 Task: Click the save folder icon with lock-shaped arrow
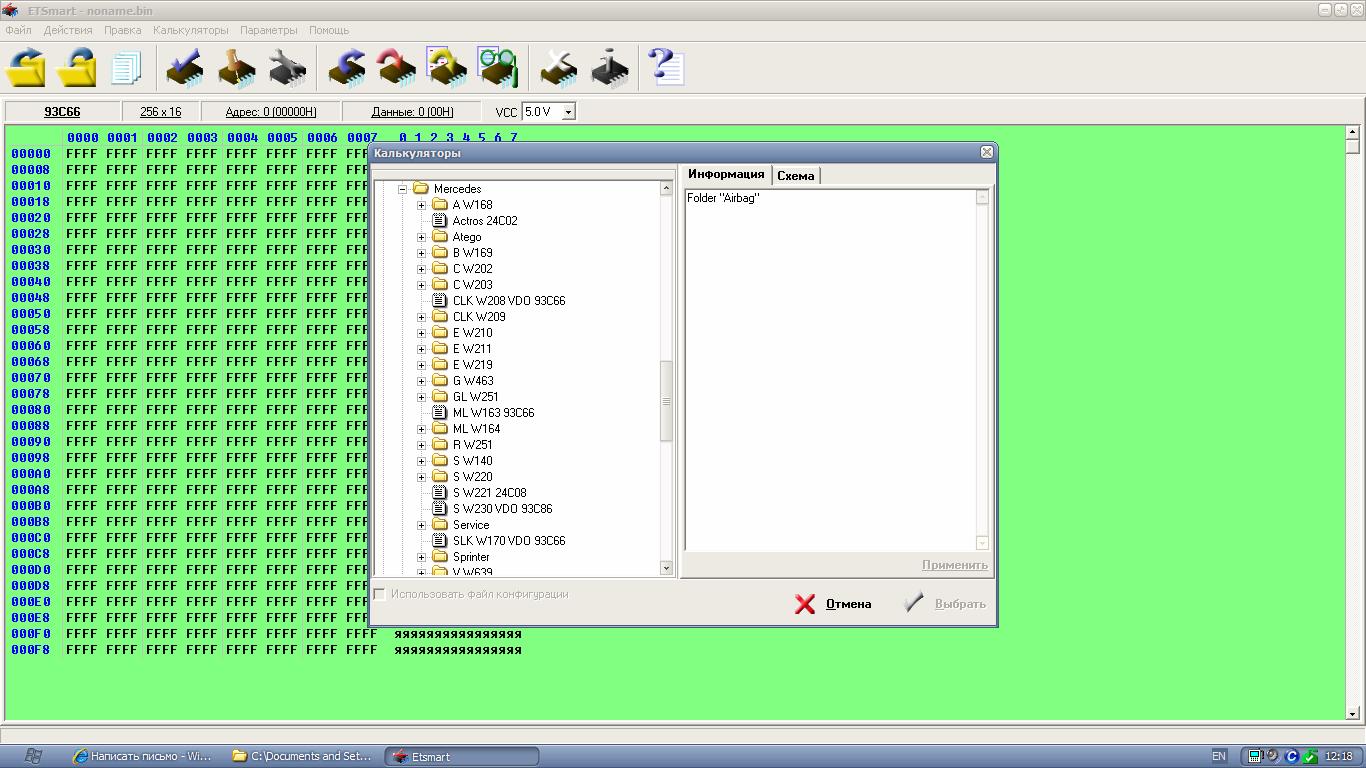(x=76, y=67)
